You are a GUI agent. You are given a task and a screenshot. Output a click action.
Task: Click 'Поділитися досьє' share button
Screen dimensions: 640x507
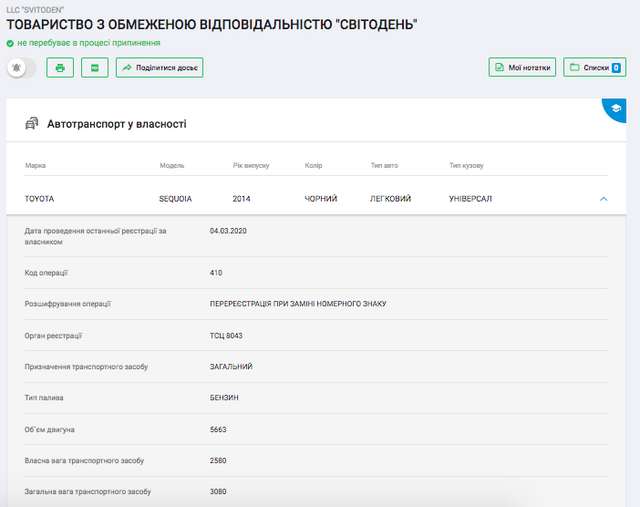tap(160, 68)
